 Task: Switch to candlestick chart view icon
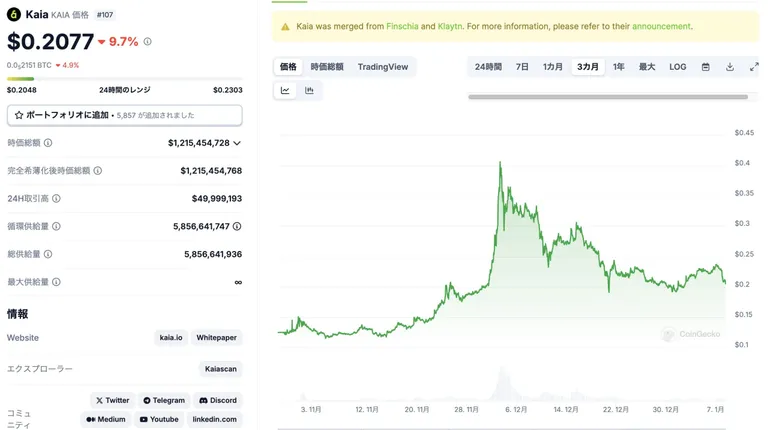tap(309, 90)
